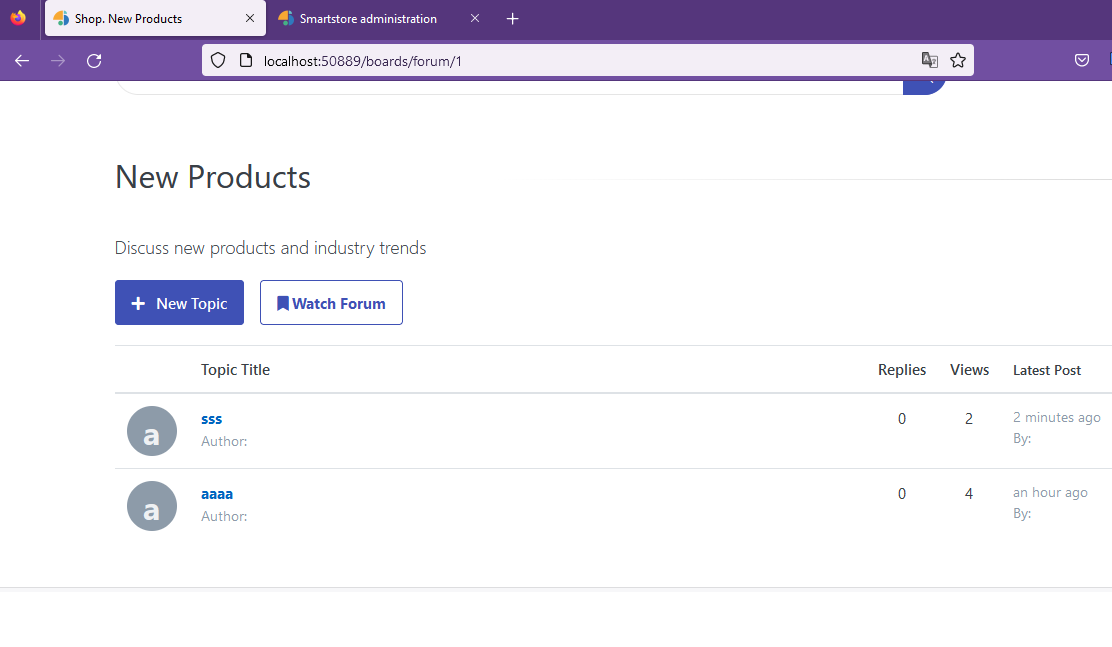The height and width of the screenshot is (647, 1112).
Task: Open the topic titled aaaa
Action: click(216, 493)
